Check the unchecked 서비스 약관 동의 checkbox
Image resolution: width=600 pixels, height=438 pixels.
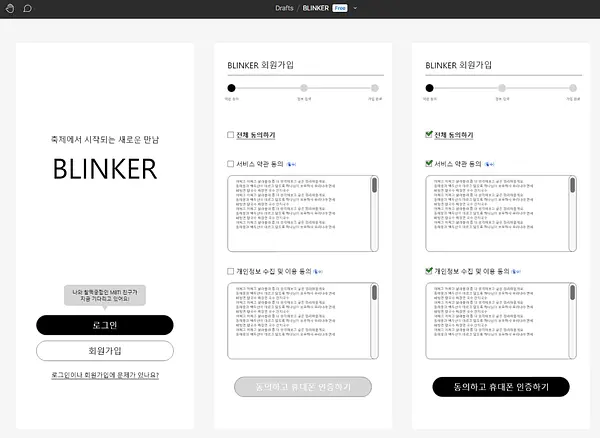[230, 164]
